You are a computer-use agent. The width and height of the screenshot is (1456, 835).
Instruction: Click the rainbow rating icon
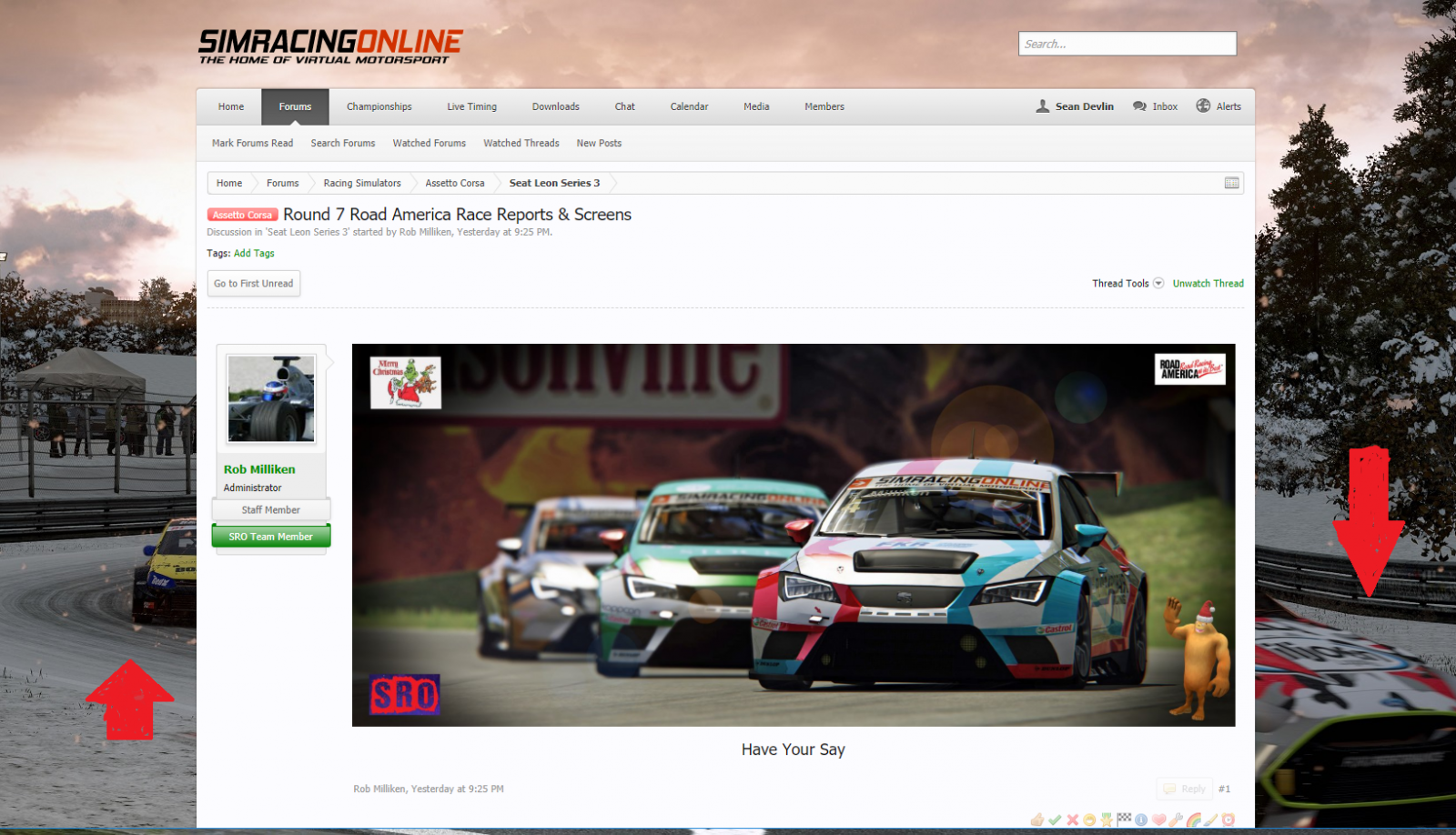click(x=1193, y=820)
